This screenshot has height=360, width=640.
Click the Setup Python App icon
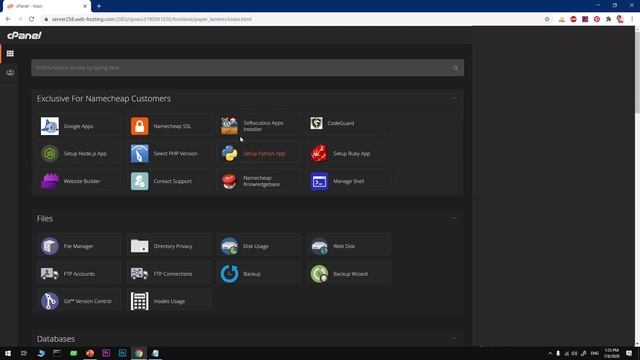tap(229, 154)
